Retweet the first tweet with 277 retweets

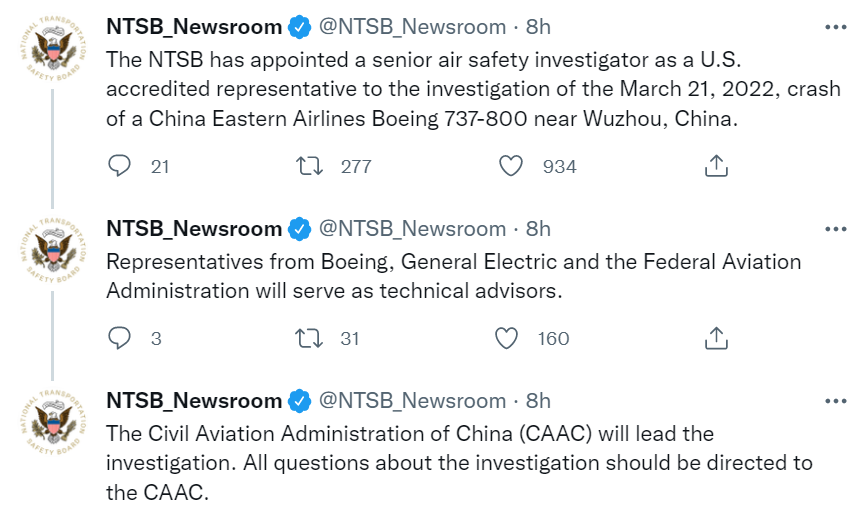click(x=309, y=166)
